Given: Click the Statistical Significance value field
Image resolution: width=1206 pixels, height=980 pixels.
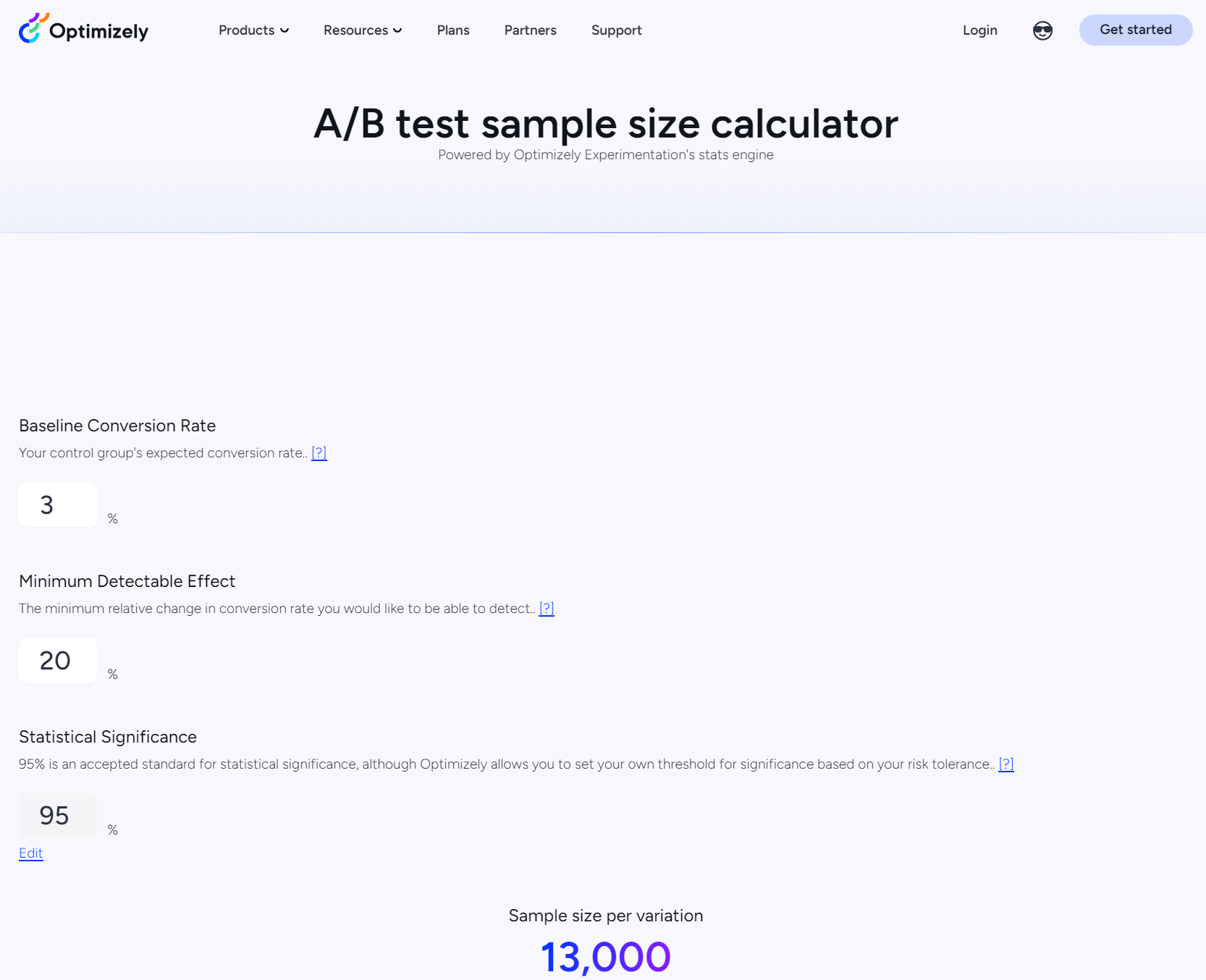Looking at the screenshot, I should (x=58, y=816).
